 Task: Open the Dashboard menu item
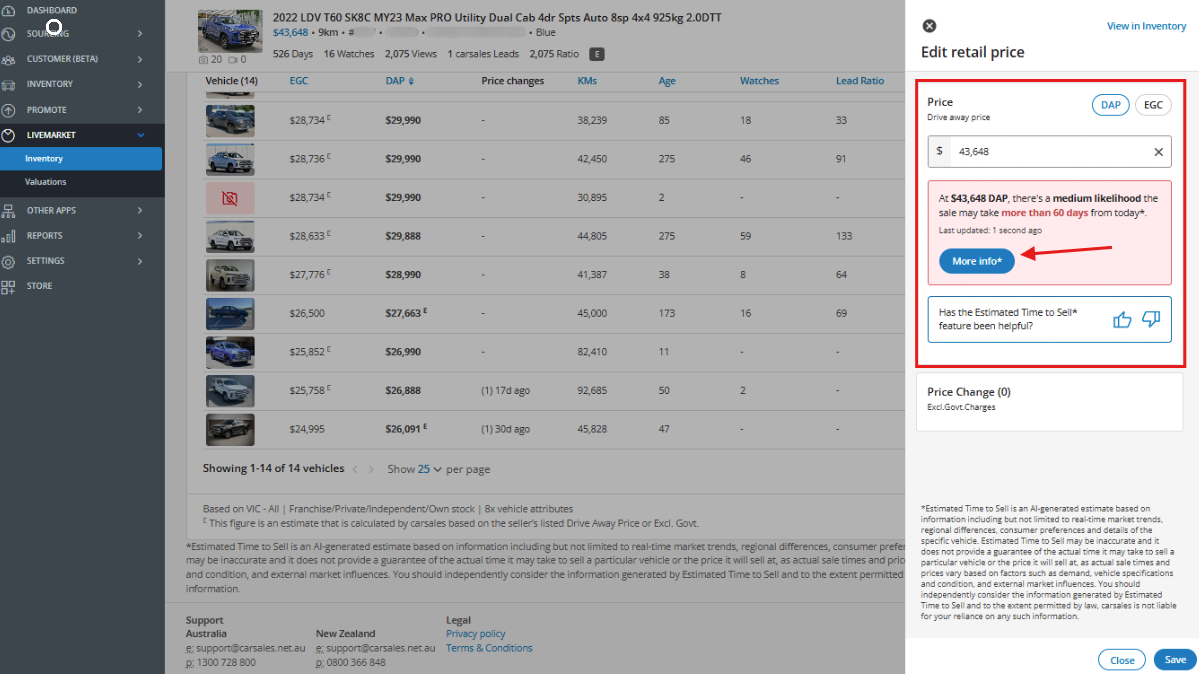click(x=52, y=10)
